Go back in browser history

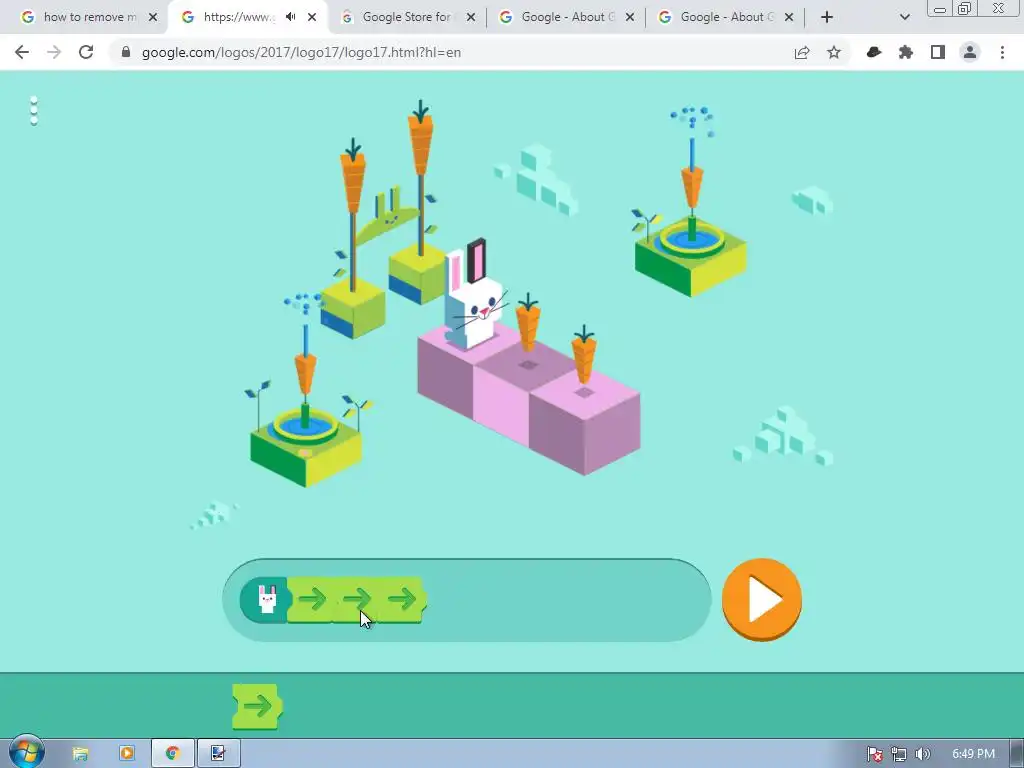(22, 52)
